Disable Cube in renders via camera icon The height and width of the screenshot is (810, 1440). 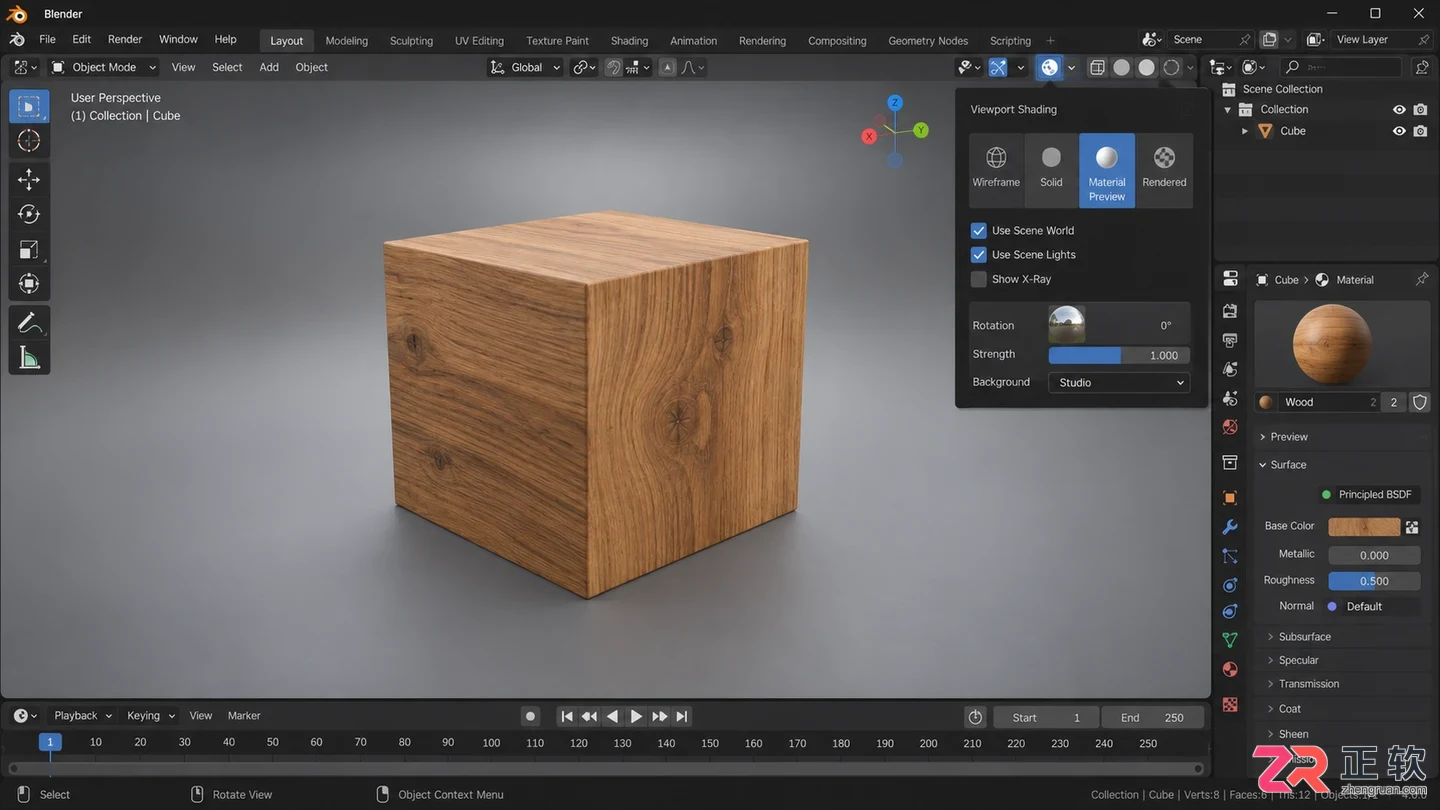pyautogui.click(x=1420, y=131)
